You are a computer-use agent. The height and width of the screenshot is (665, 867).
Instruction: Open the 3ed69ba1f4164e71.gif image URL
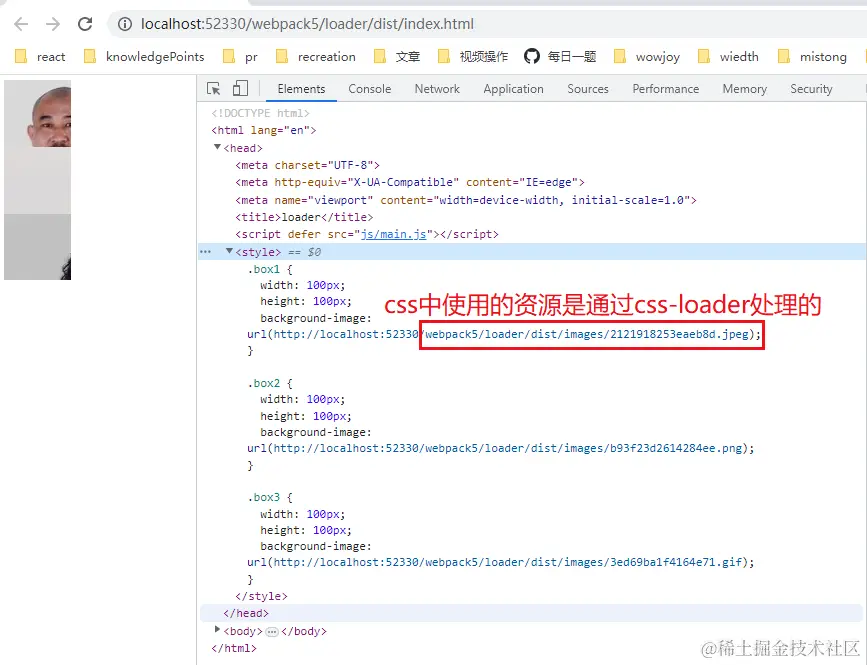click(x=508, y=562)
